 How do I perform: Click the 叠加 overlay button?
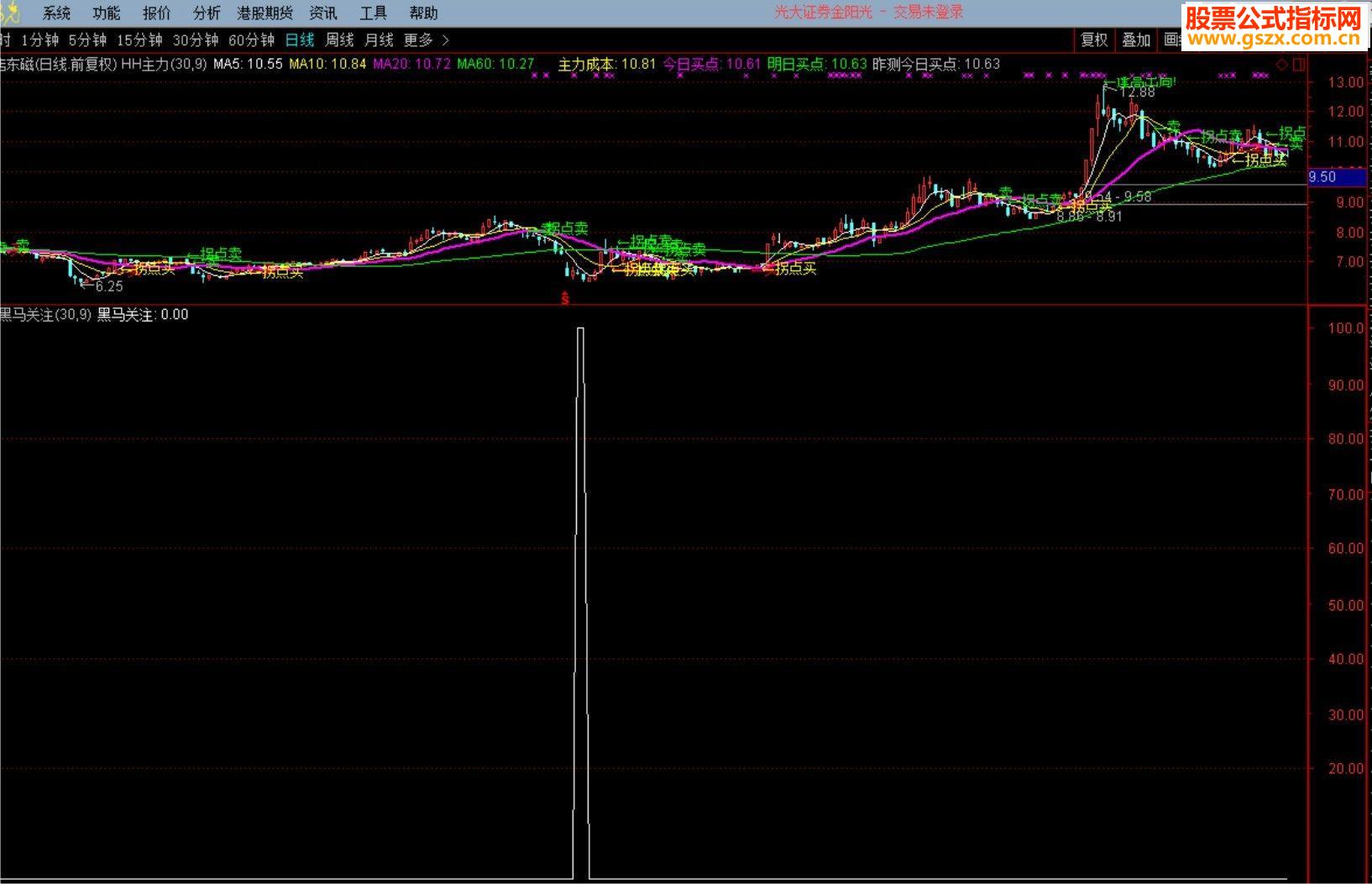click(x=1136, y=39)
